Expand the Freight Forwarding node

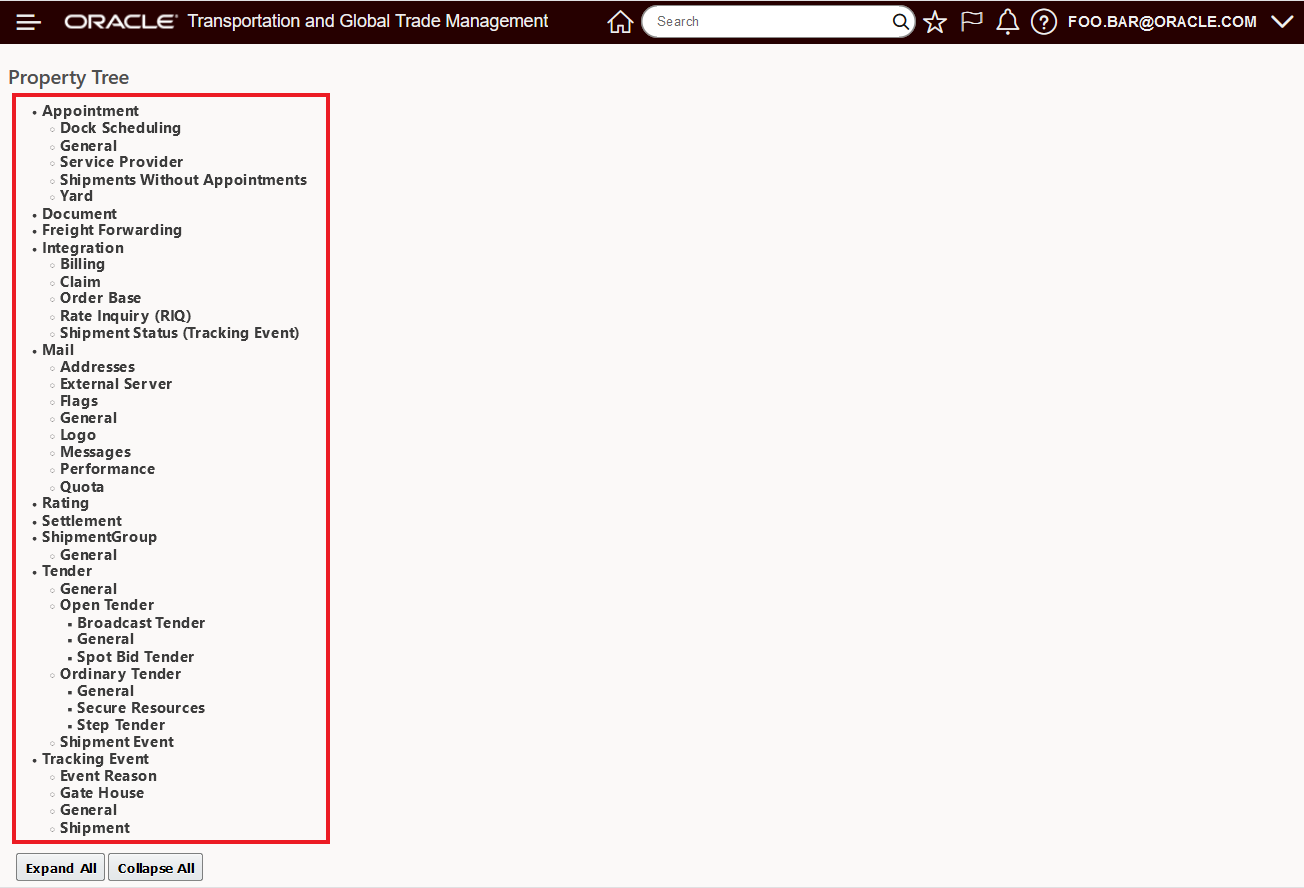[x=112, y=230]
